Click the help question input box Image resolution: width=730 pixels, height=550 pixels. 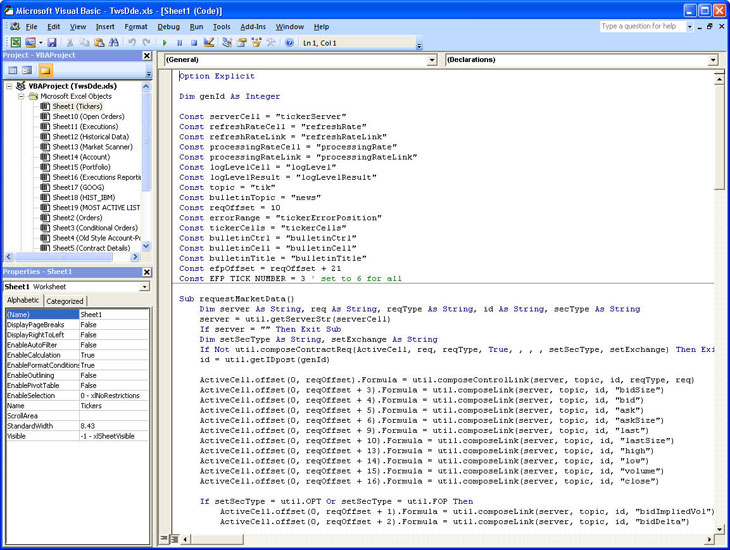(642, 27)
